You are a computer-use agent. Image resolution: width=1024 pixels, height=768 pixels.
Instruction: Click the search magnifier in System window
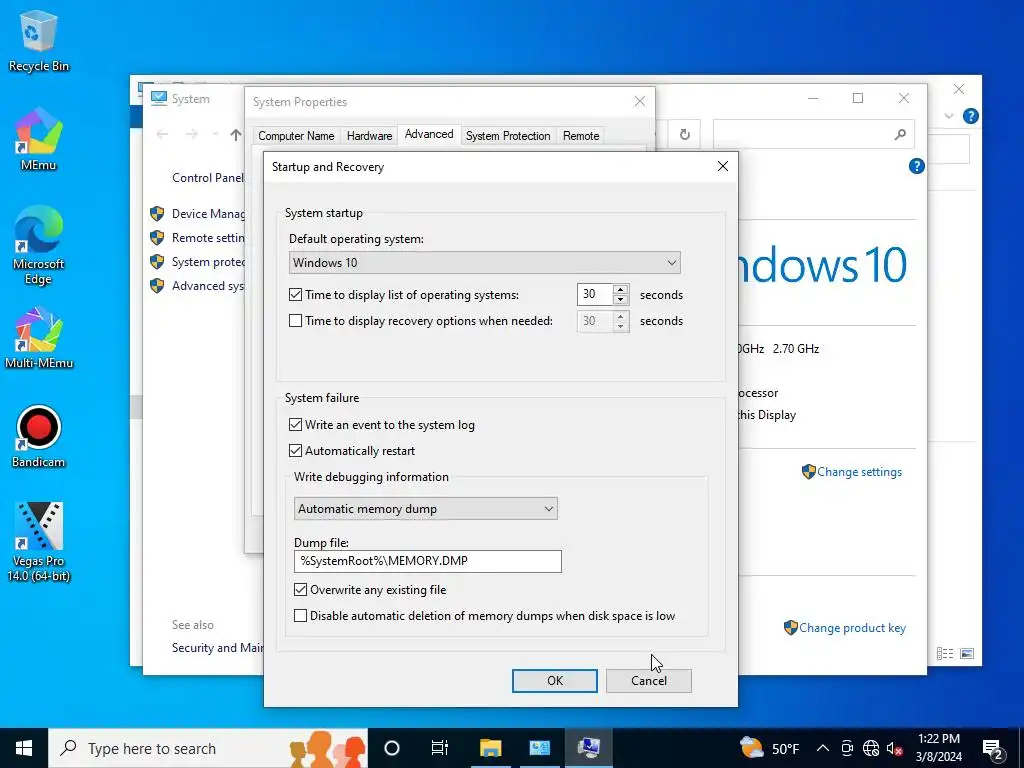click(x=900, y=135)
